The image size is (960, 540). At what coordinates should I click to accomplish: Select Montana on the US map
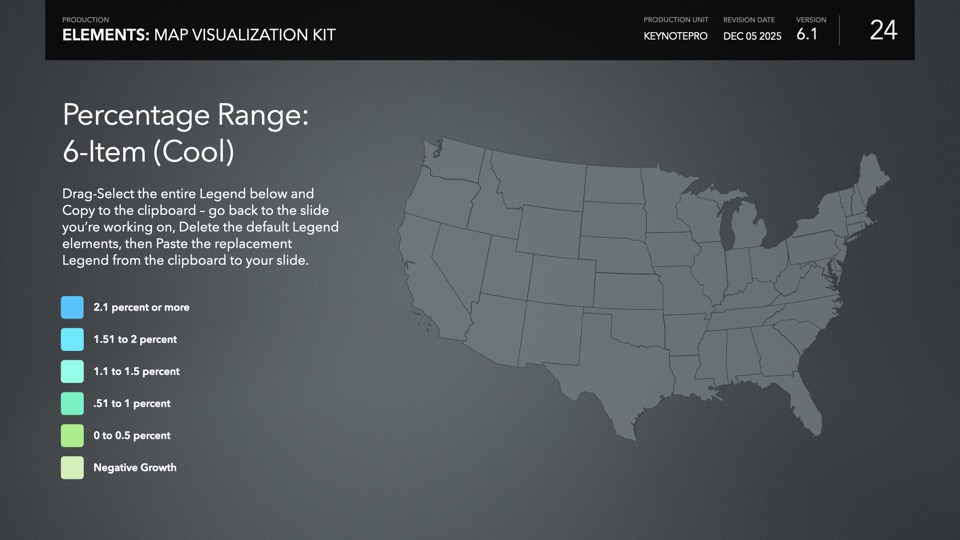[540, 180]
